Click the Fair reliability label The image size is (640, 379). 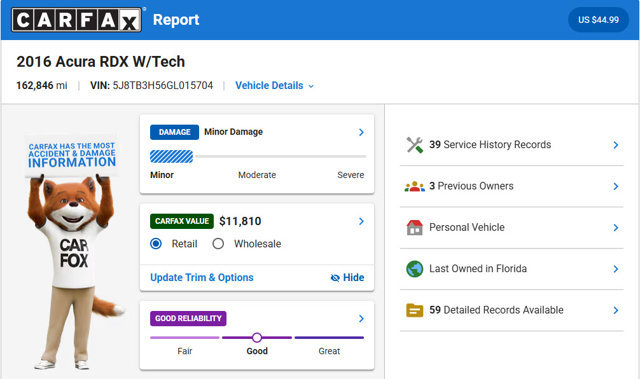click(184, 351)
